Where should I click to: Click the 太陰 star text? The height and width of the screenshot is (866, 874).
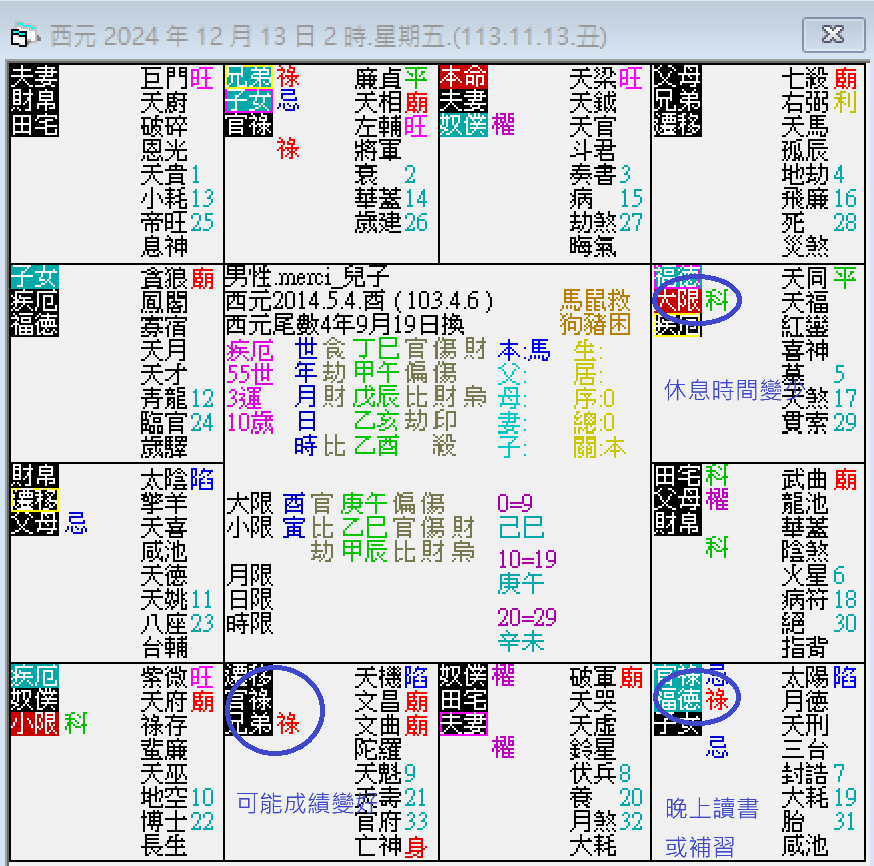(x=164, y=479)
